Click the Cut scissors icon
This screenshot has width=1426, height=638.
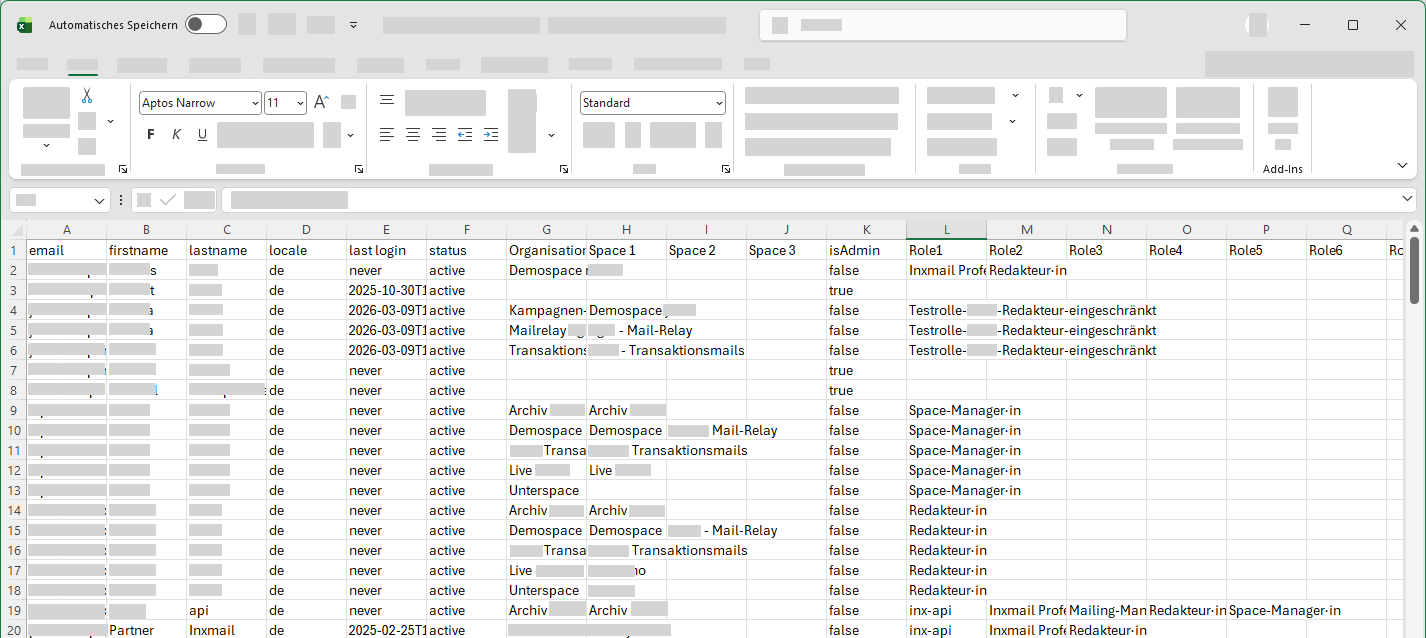click(87, 96)
